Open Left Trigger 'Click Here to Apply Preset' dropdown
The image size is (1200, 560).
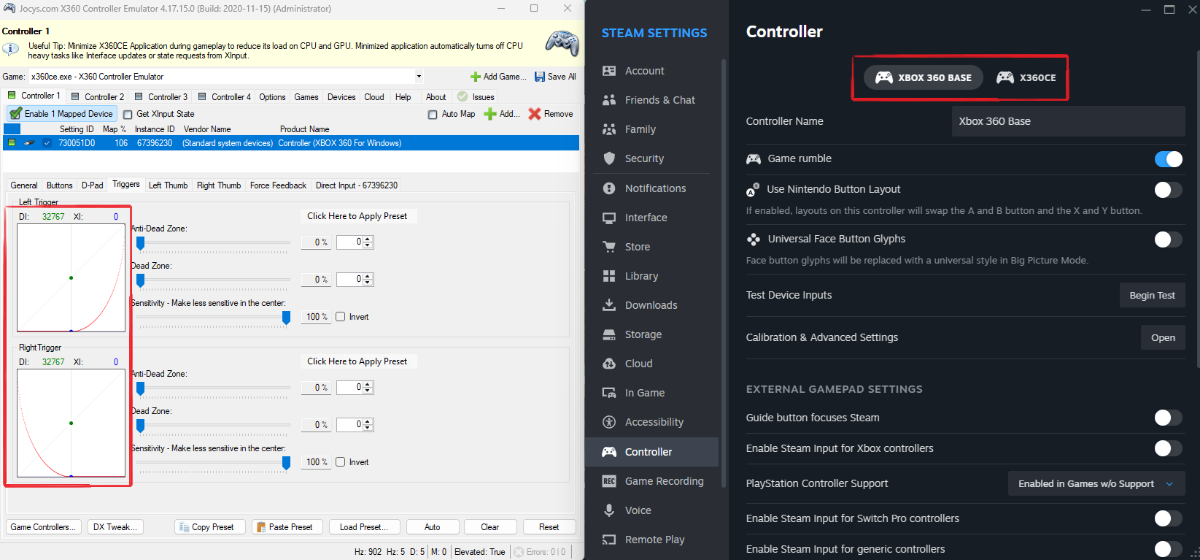point(357,216)
